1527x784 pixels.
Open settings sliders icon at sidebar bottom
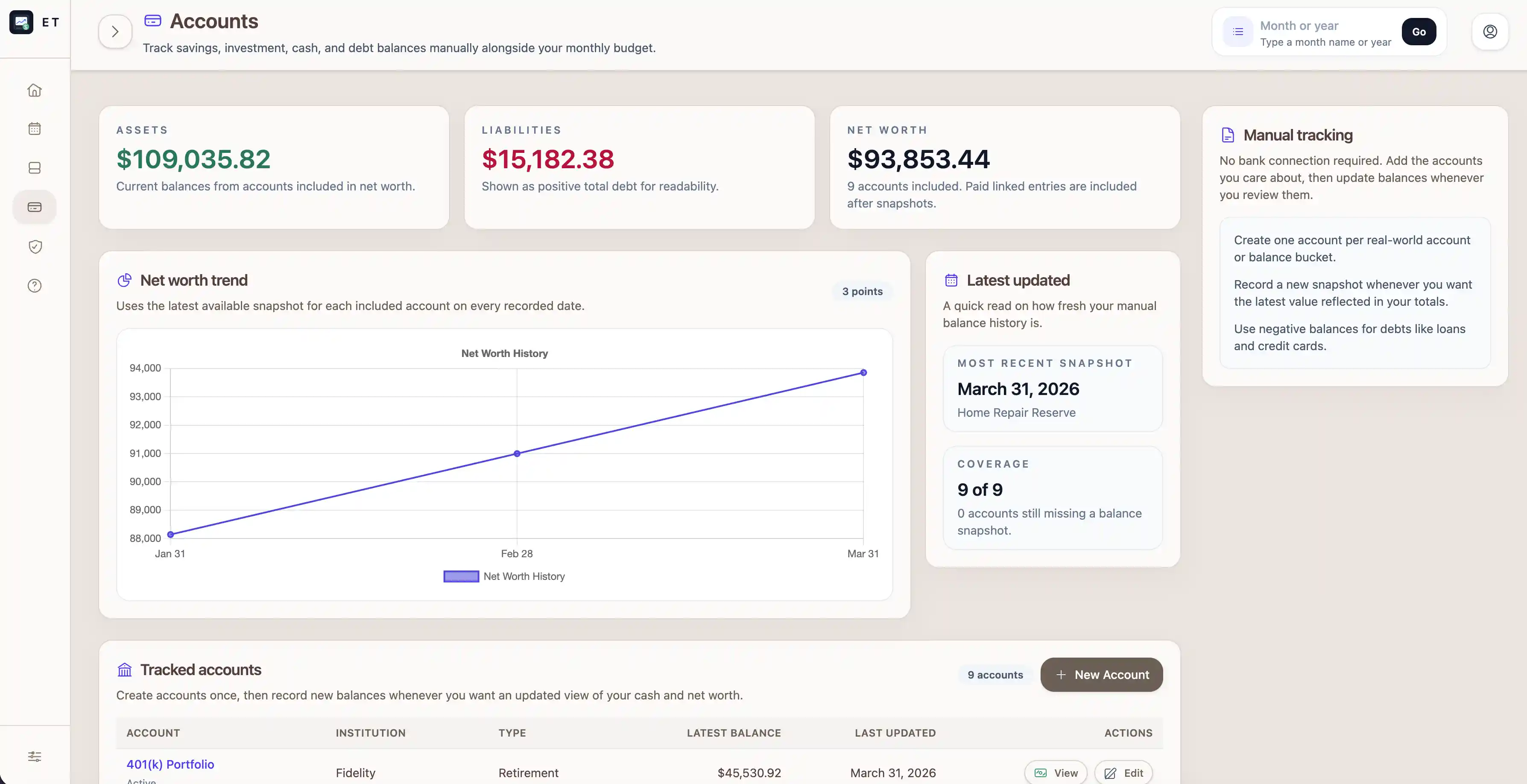point(35,756)
